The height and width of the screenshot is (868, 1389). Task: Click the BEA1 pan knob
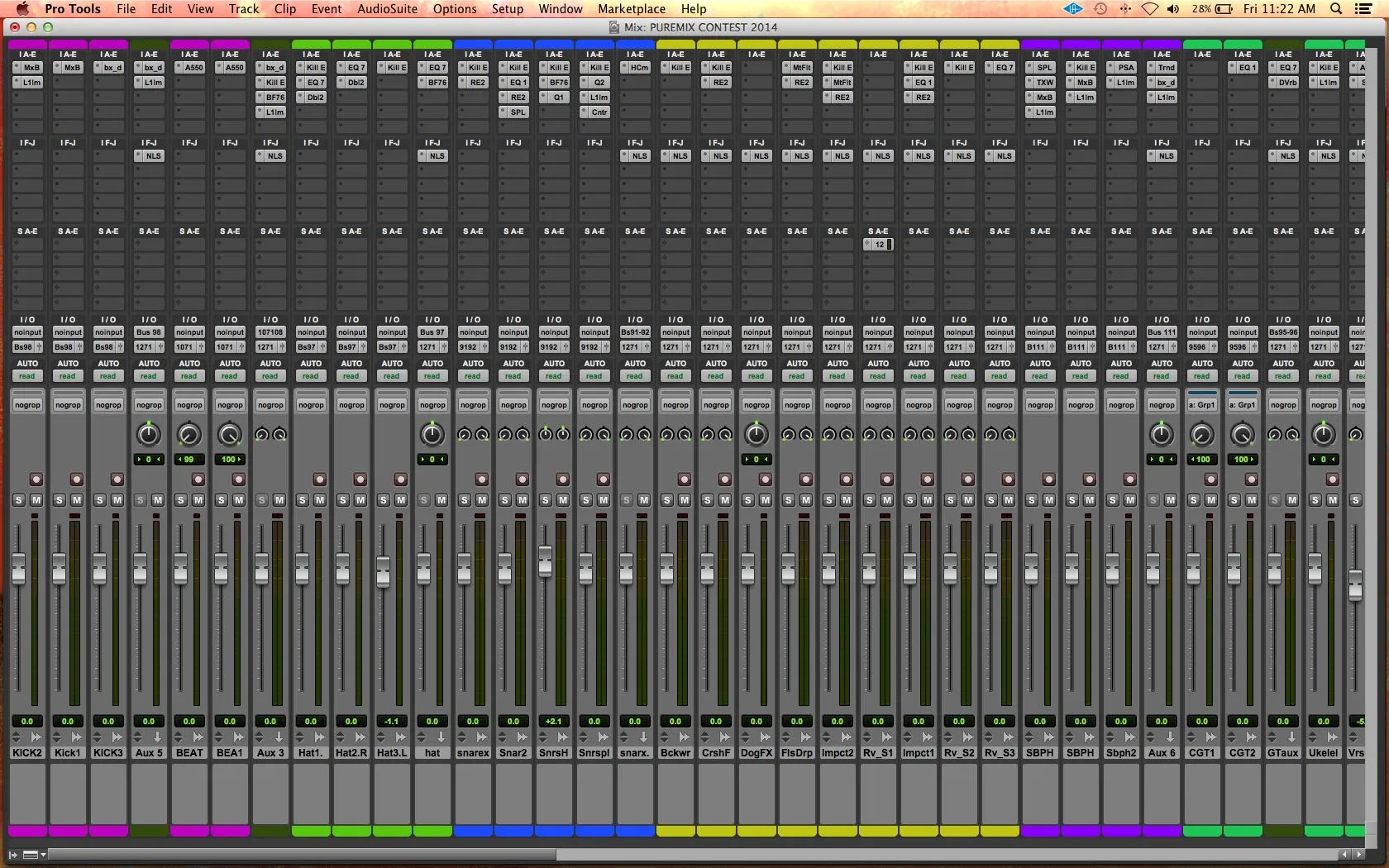[x=230, y=434]
